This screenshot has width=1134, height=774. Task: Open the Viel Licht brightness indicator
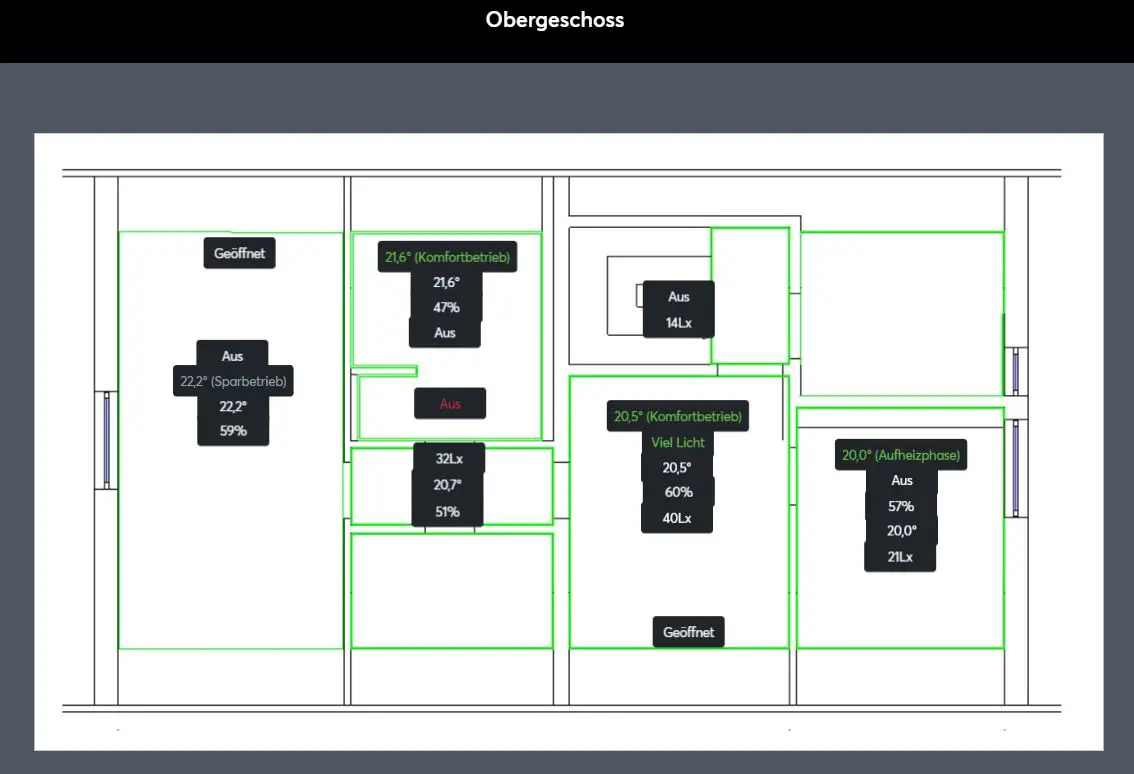678,442
